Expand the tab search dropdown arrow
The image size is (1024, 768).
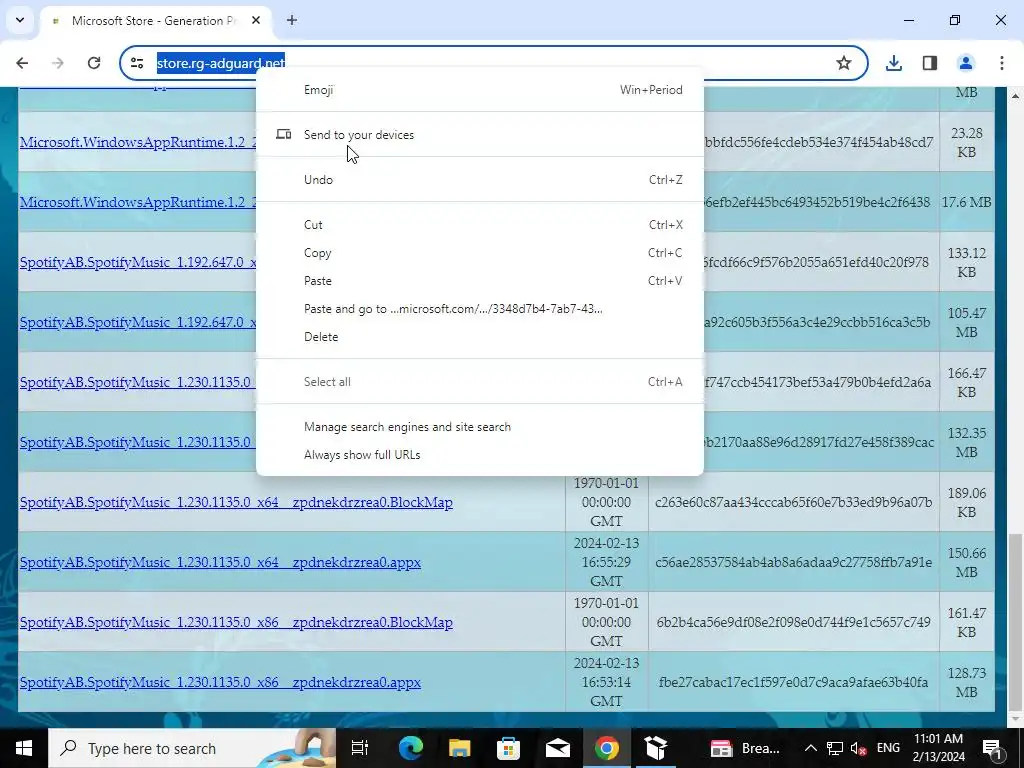click(x=20, y=20)
